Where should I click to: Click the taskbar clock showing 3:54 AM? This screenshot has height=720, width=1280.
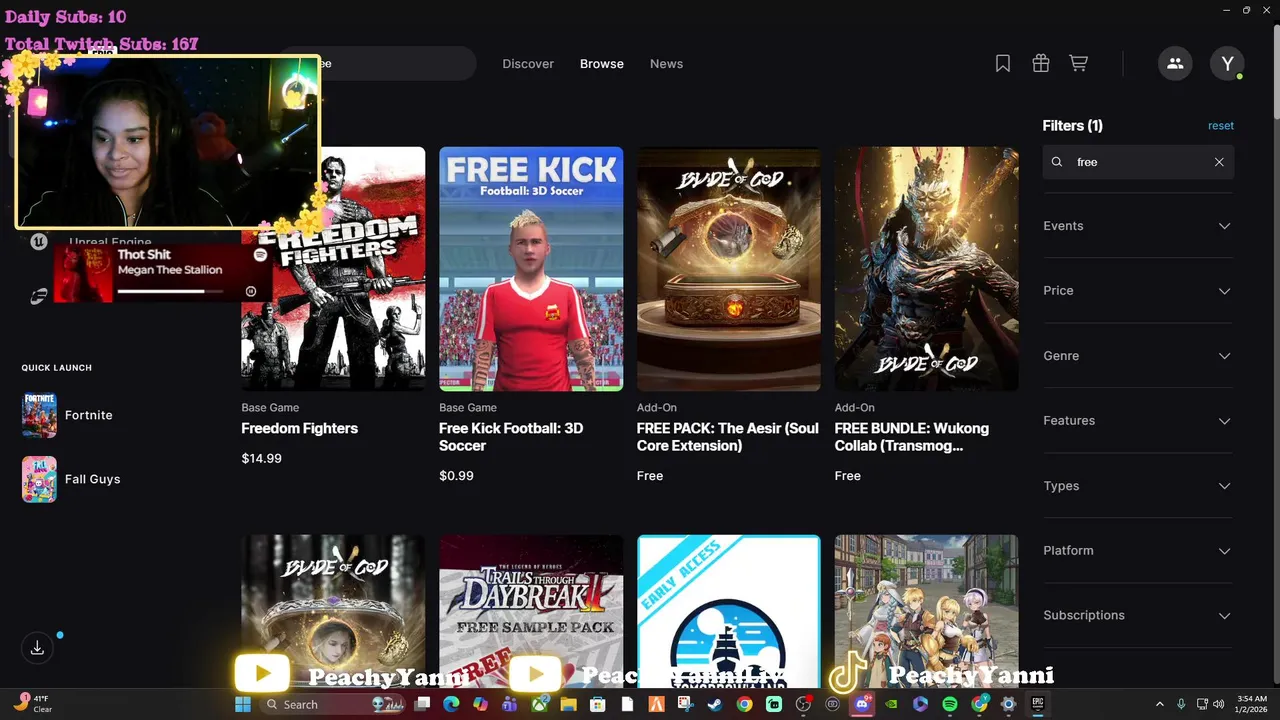(1252, 704)
